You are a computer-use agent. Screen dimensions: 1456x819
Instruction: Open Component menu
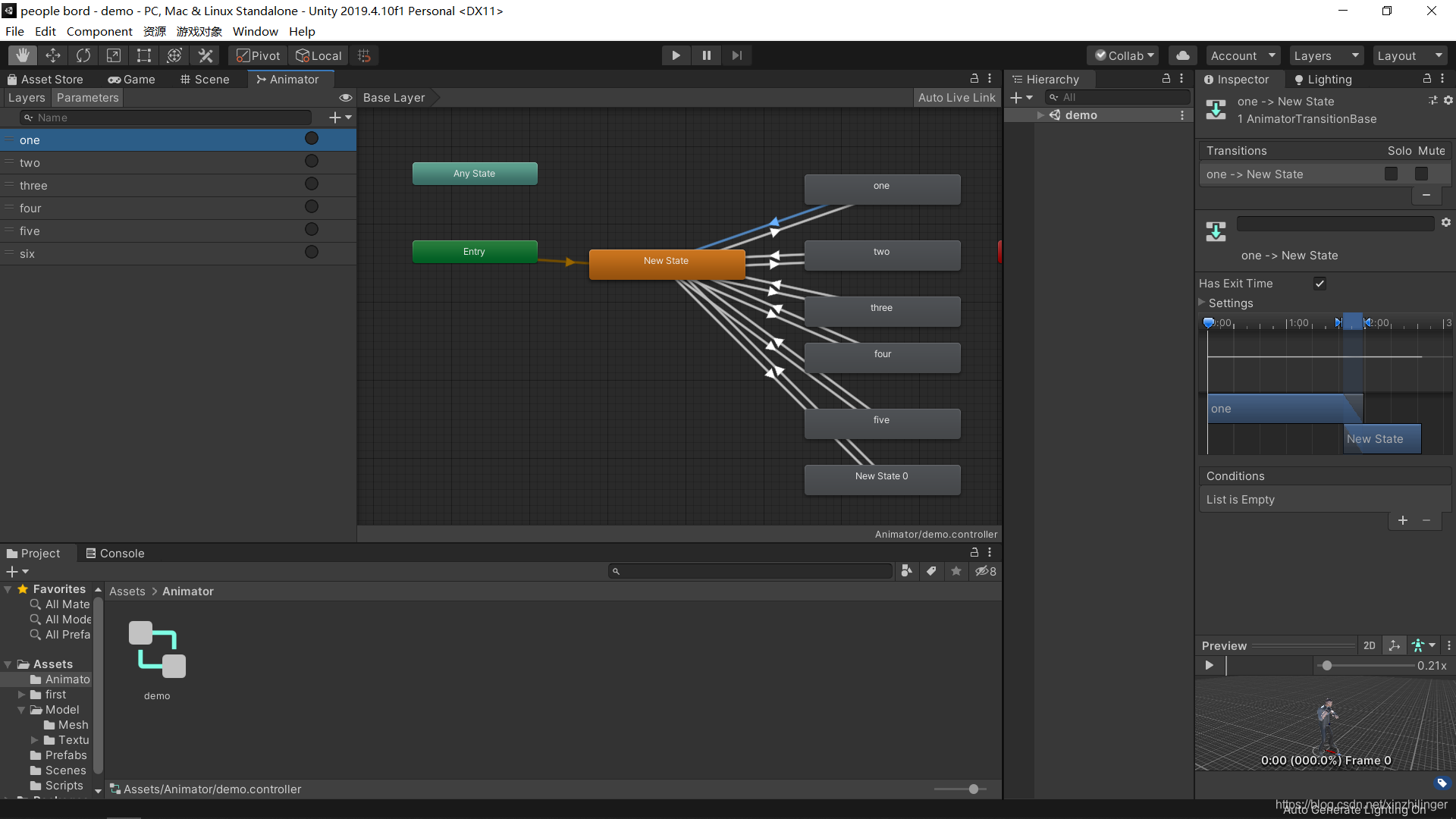[99, 31]
